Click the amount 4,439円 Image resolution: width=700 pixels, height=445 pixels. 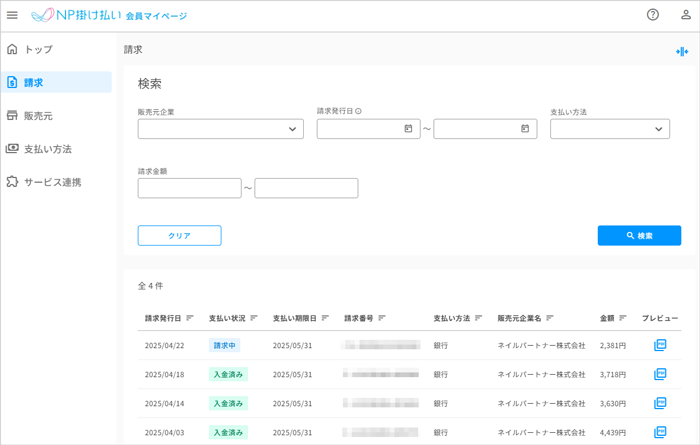pos(613,433)
